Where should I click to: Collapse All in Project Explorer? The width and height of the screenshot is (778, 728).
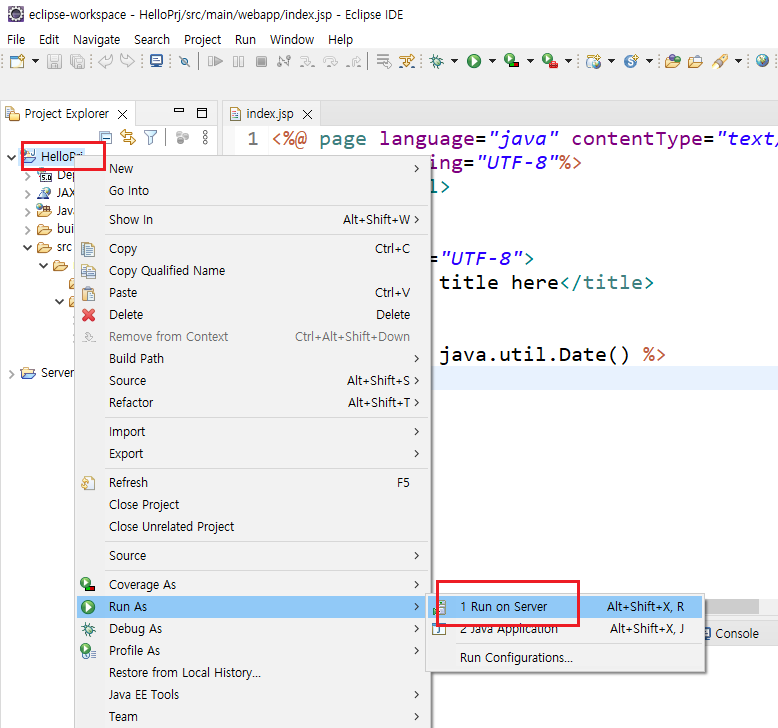pyautogui.click(x=105, y=137)
